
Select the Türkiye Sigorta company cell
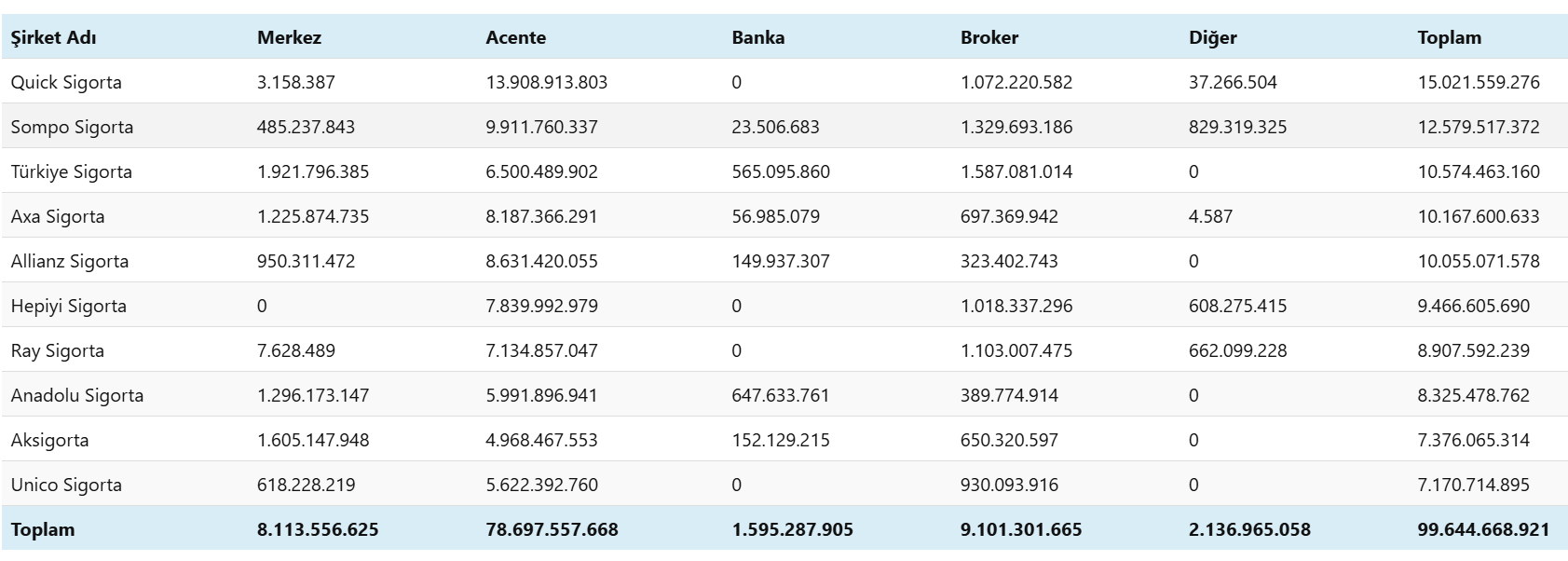pos(72,171)
